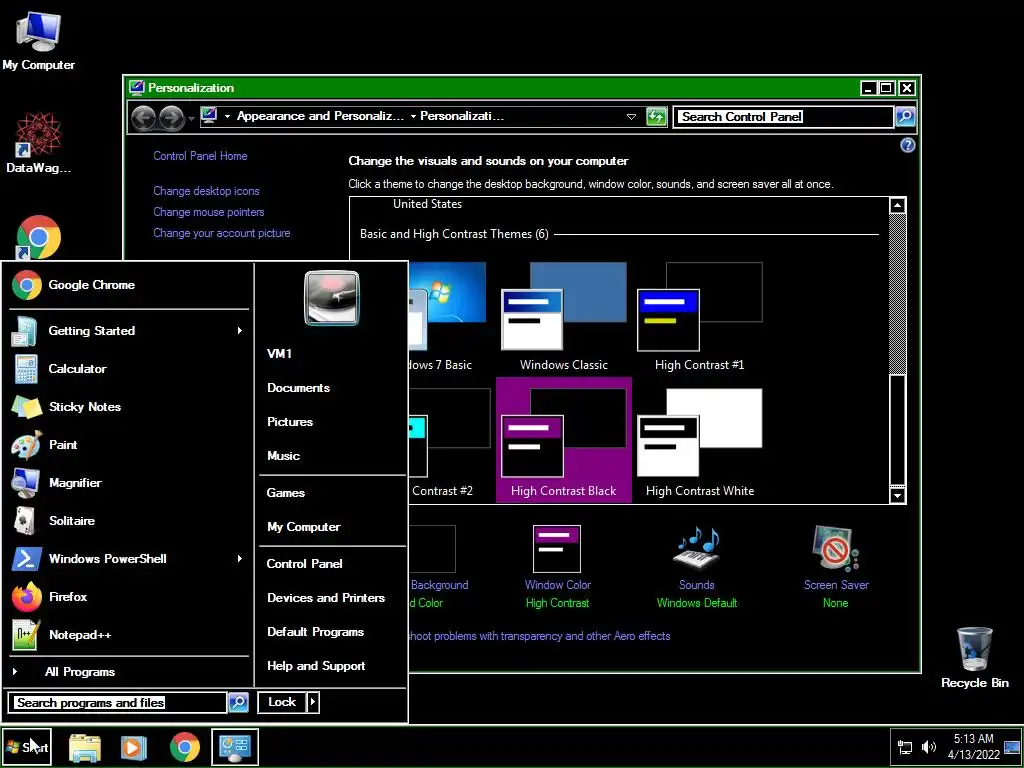This screenshot has height=768, width=1024.
Task: Click refresh button in address bar
Action: tap(656, 117)
